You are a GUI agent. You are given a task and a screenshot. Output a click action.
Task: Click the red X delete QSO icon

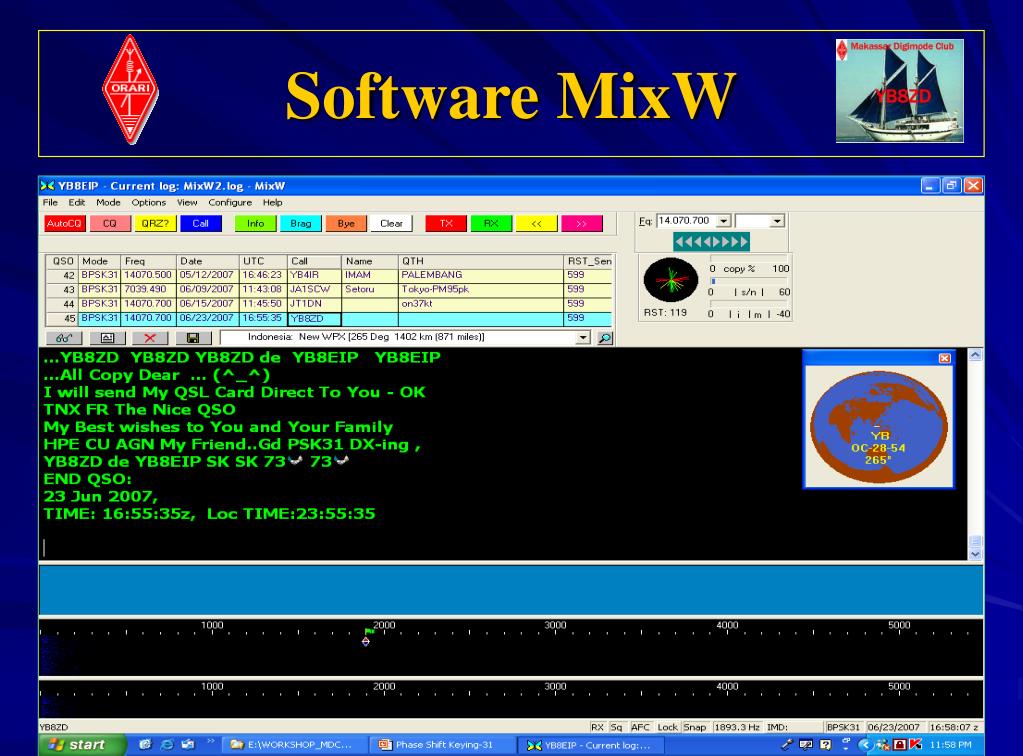pyautogui.click(x=150, y=338)
